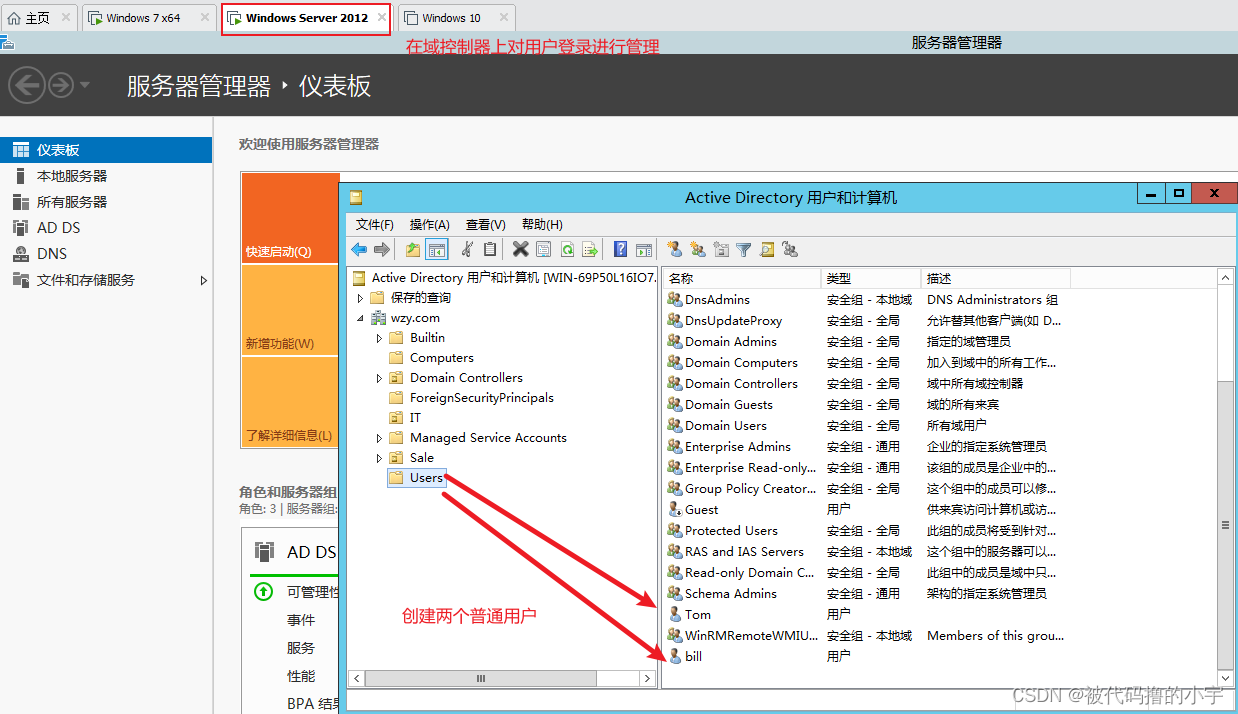Click the Export list icon
The image size is (1238, 714).
point(590,250)
